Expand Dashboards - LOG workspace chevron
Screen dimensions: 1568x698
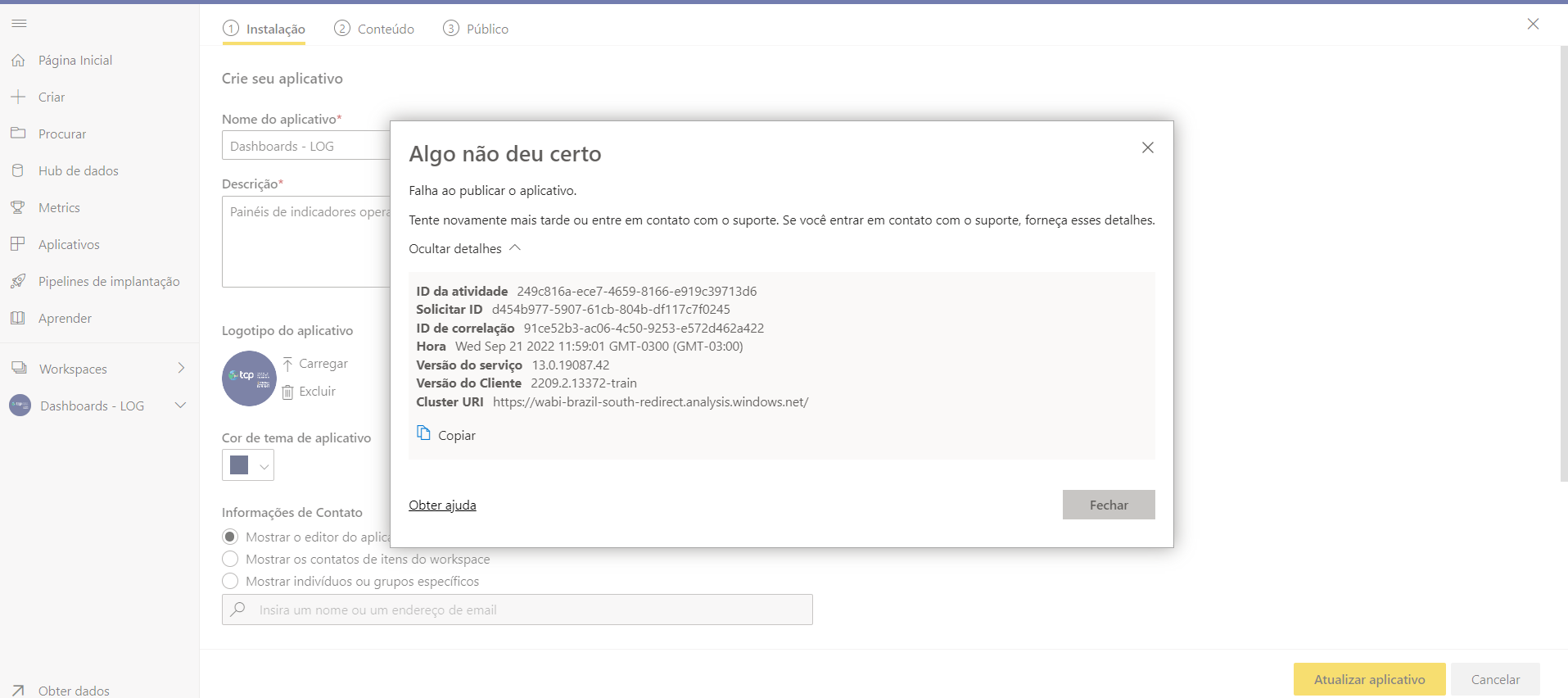click(x=181, y=405)
